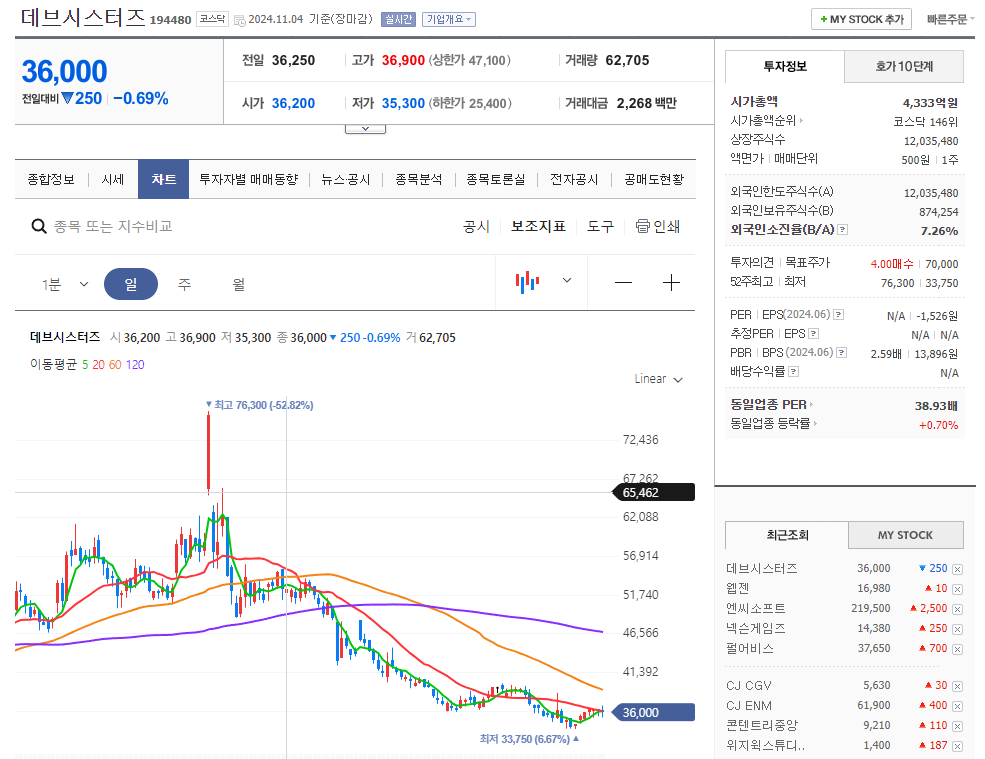Toggle 실시간 real-time badge
The height and width of the screenshot is (759, 985).
[x=398, y=19]
